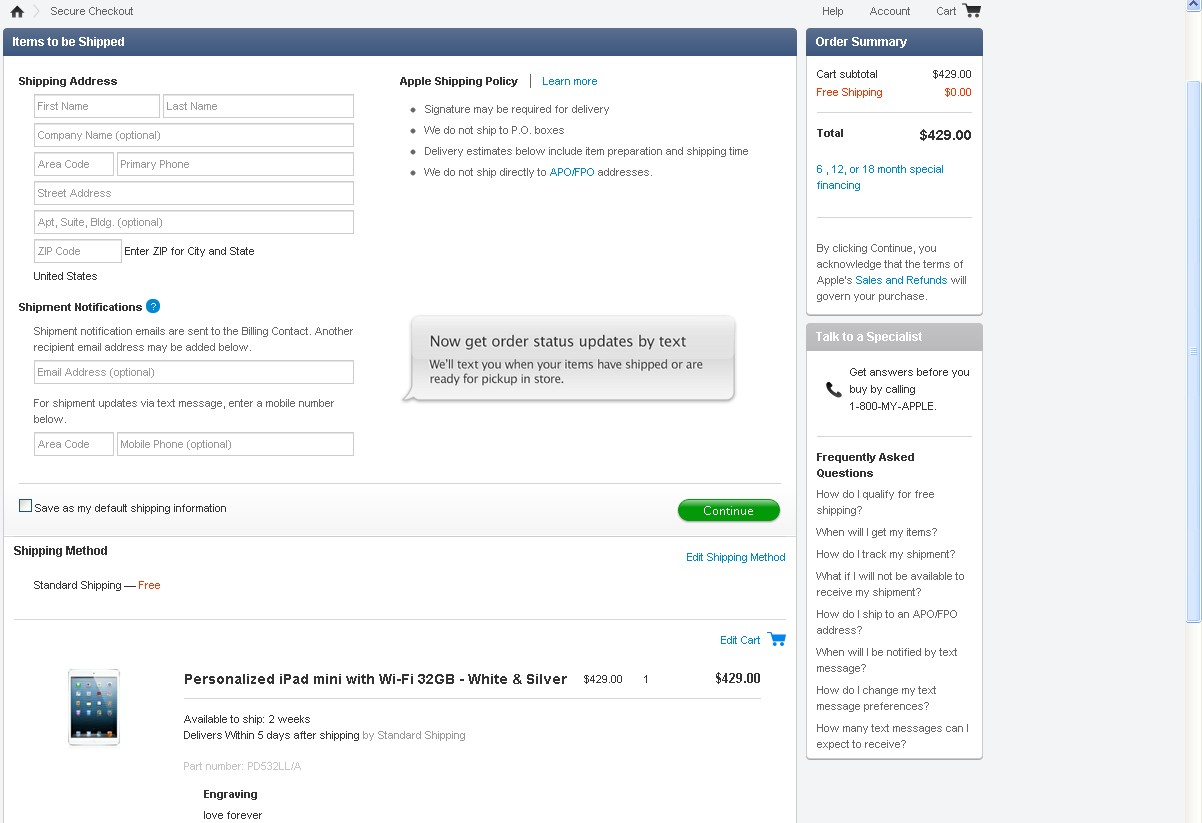This screenshot has height=823, width=1202.
Task: Open FAQ How do I ship to APO/FPO address
Action: click(886, 622)
